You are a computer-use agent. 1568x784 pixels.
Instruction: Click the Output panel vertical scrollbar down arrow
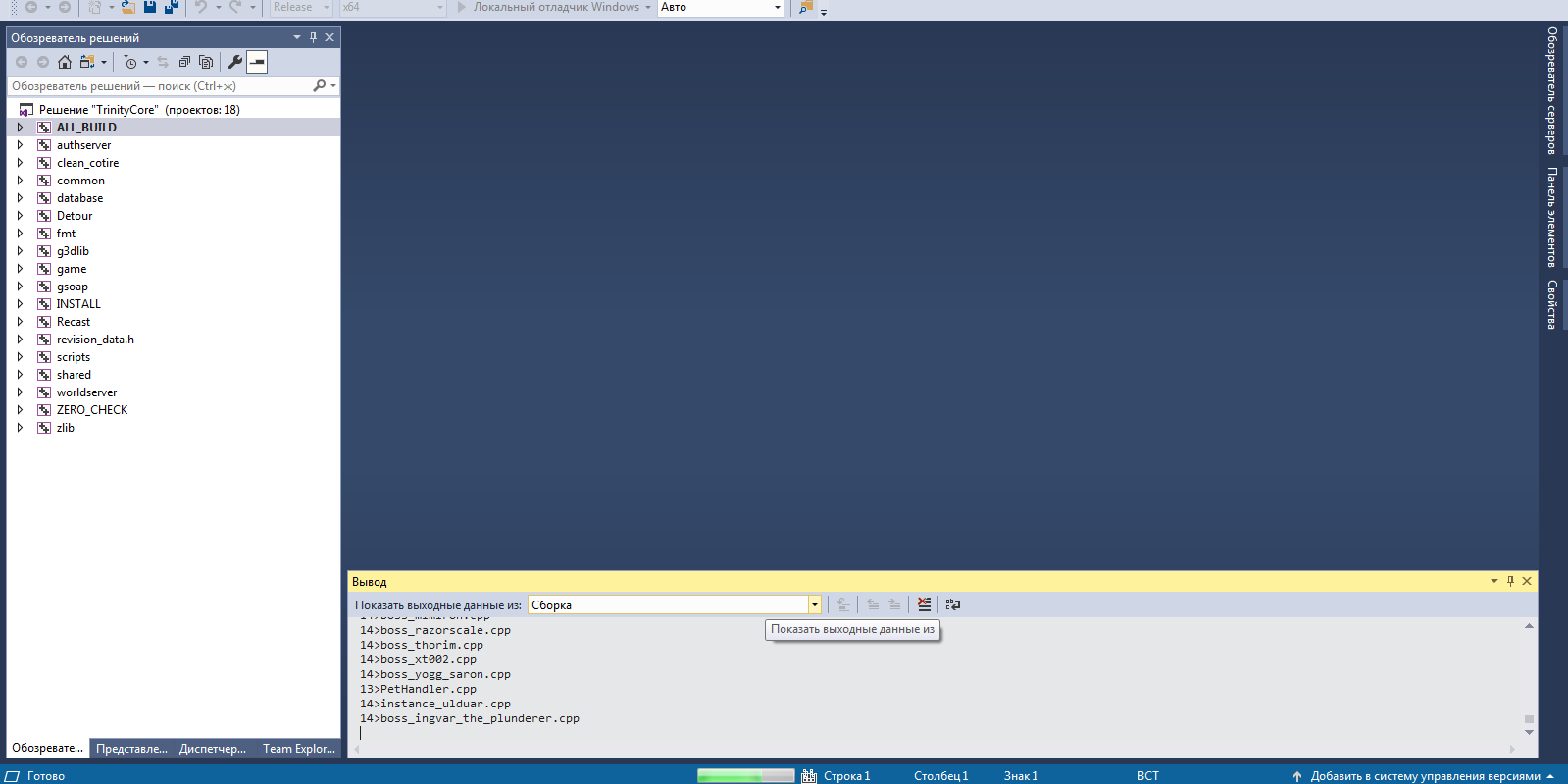point(1529,733)
